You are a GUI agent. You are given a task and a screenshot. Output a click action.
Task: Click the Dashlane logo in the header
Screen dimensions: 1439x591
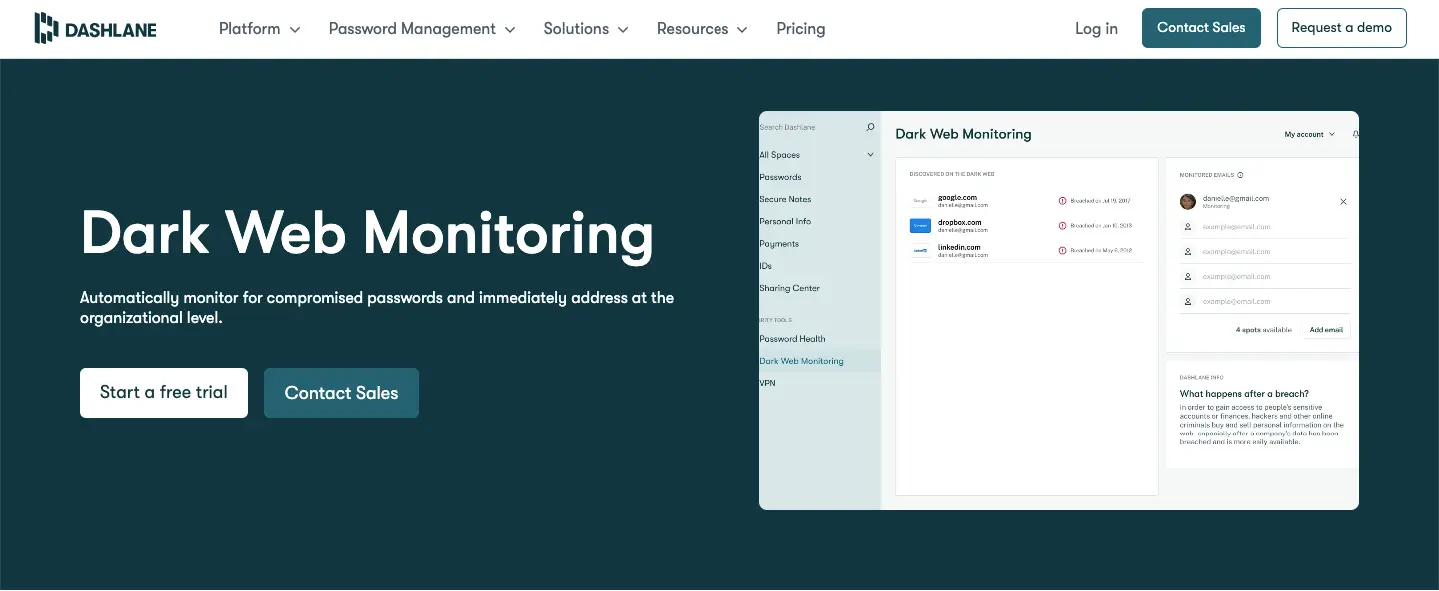[95, 28]
